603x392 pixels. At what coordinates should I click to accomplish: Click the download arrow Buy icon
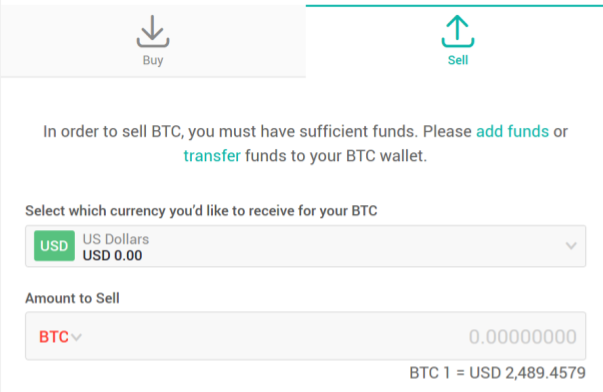153,31
